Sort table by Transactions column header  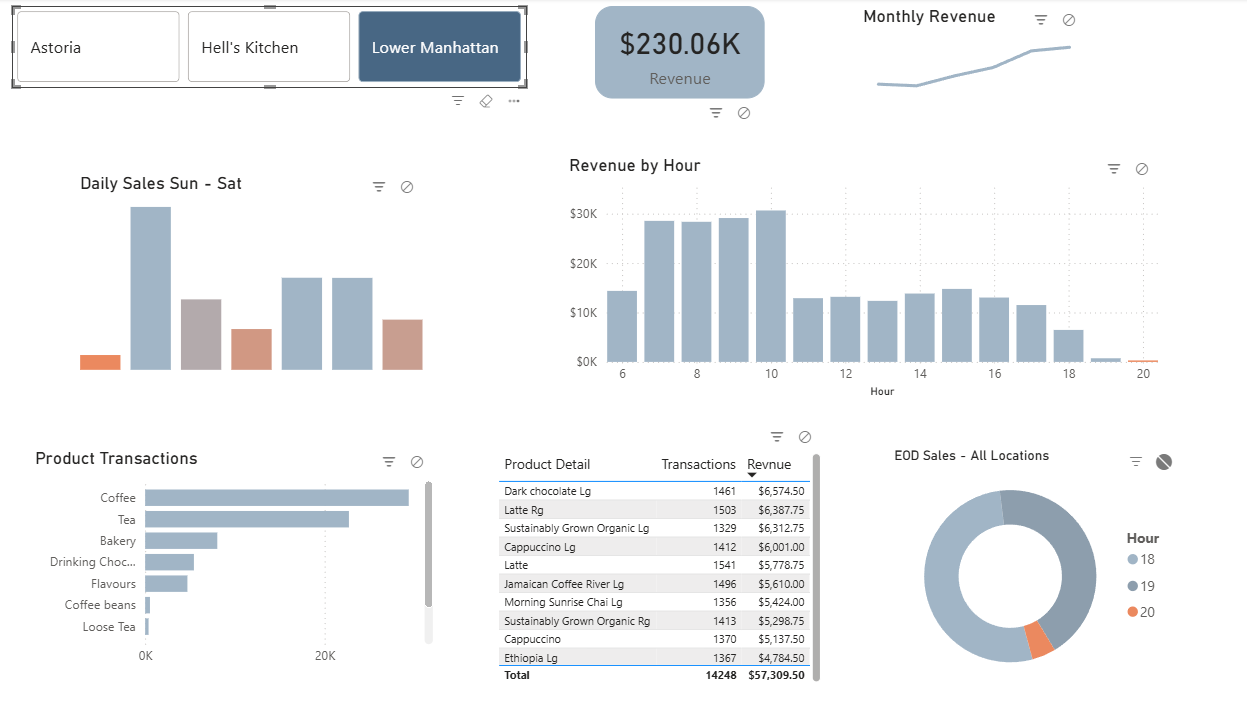pos(698,464)
